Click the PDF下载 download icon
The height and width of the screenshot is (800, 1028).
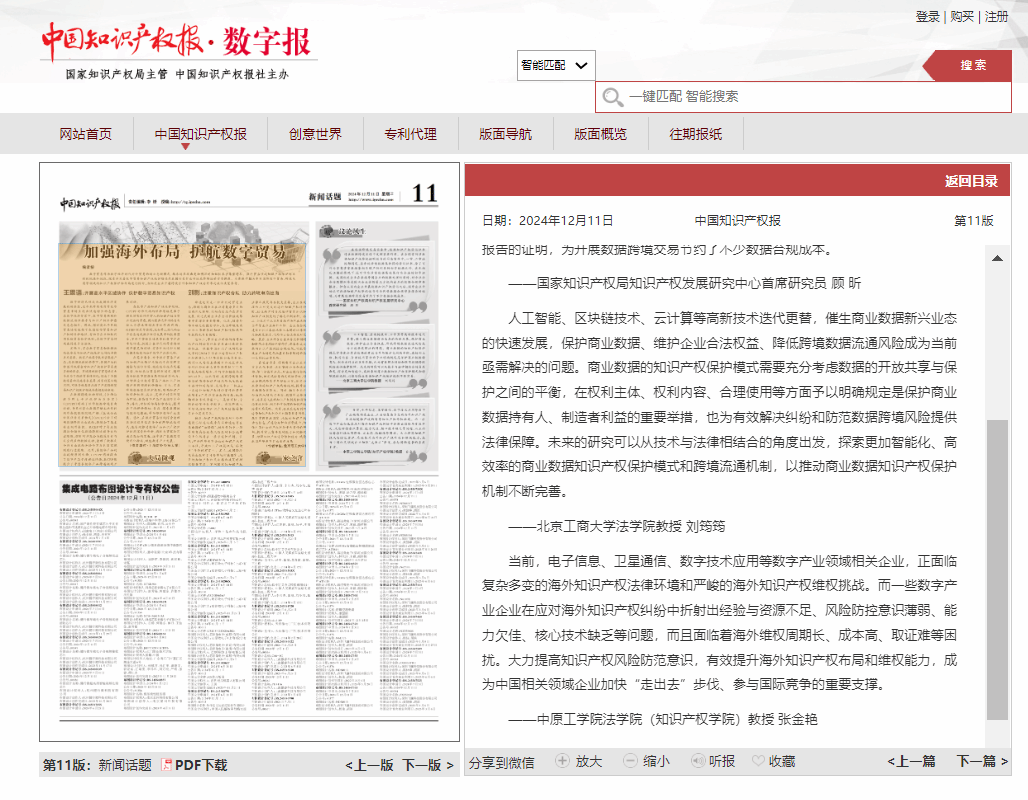[167, 765]
